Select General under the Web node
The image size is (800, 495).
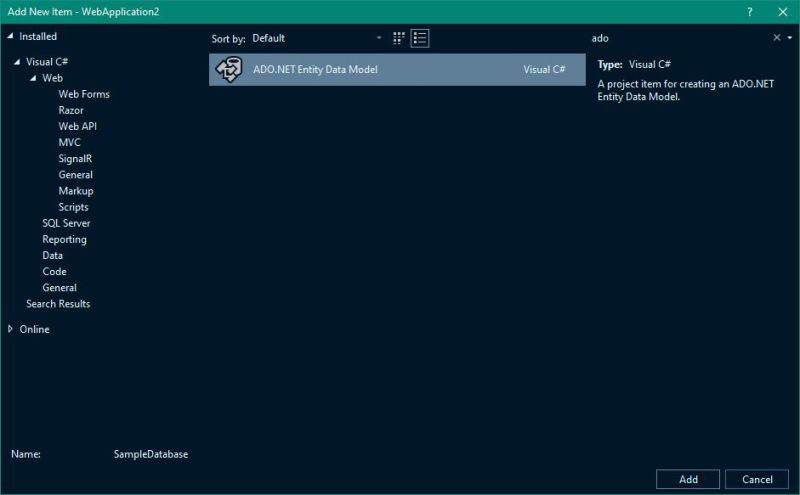76,175
